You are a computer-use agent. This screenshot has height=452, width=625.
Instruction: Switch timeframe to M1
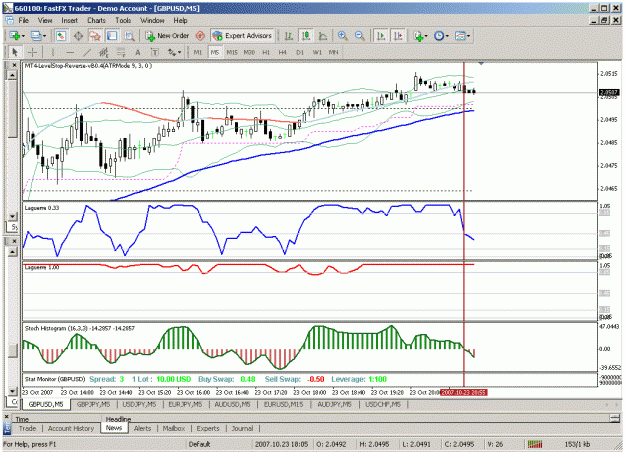198,52
